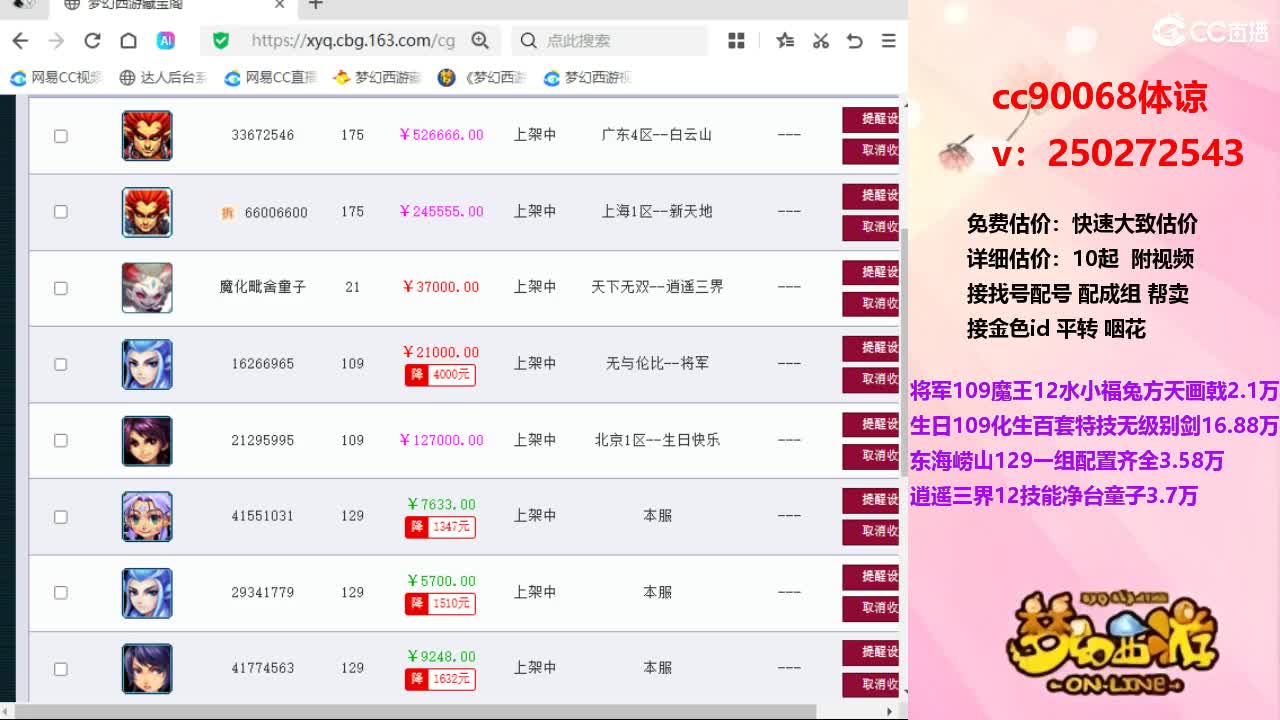Click the scissors screenshot icon
The image size is (1280, 720).
(x=821, y=41)
